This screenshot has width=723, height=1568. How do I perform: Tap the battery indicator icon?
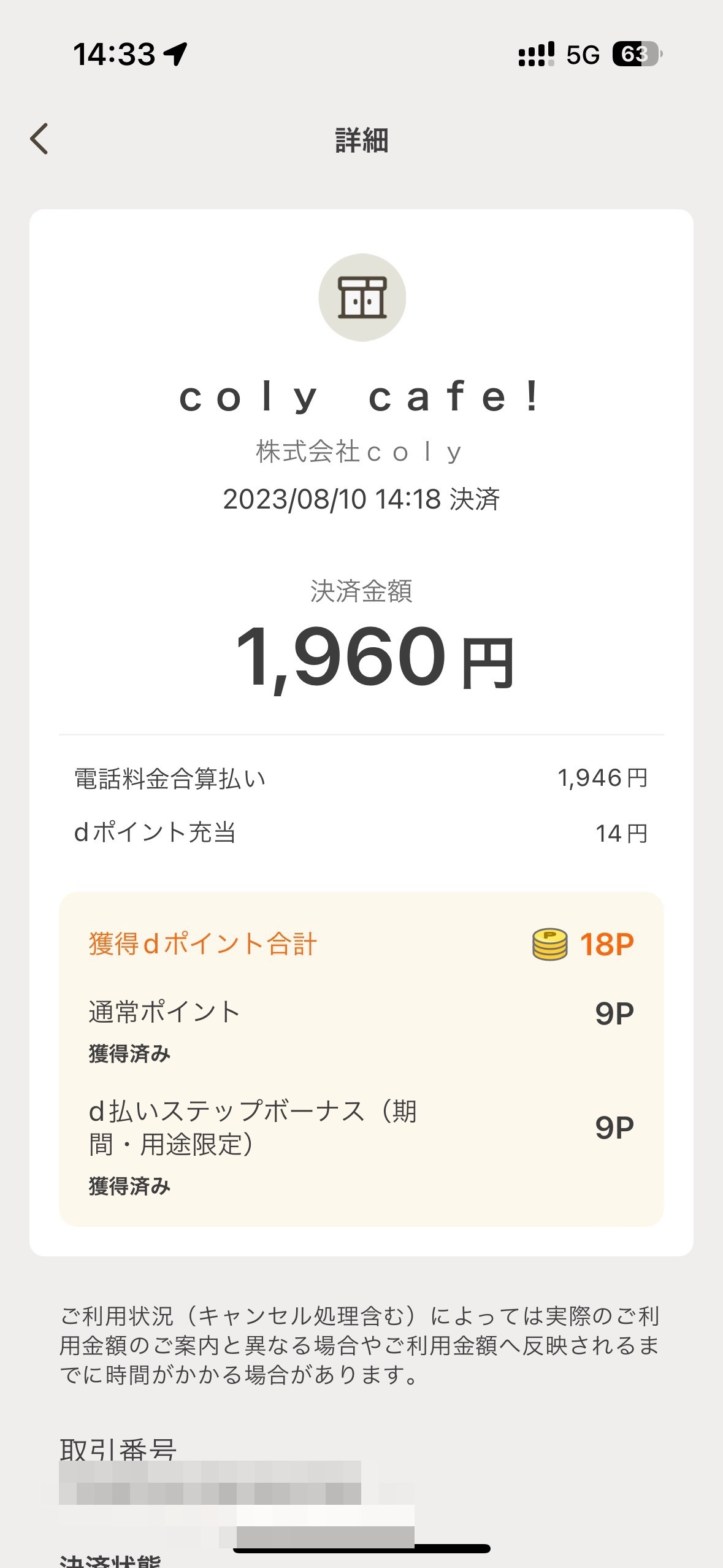[x=637, y=54]
